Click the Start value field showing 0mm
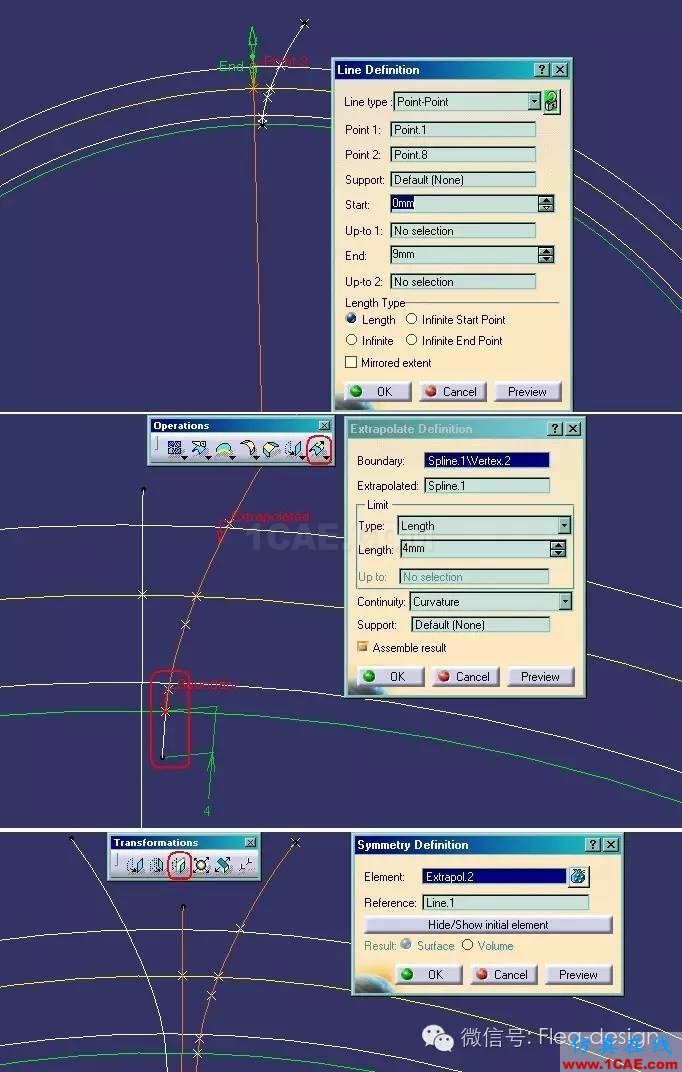Screen dimensions: 682x1072 pos(465,203)
